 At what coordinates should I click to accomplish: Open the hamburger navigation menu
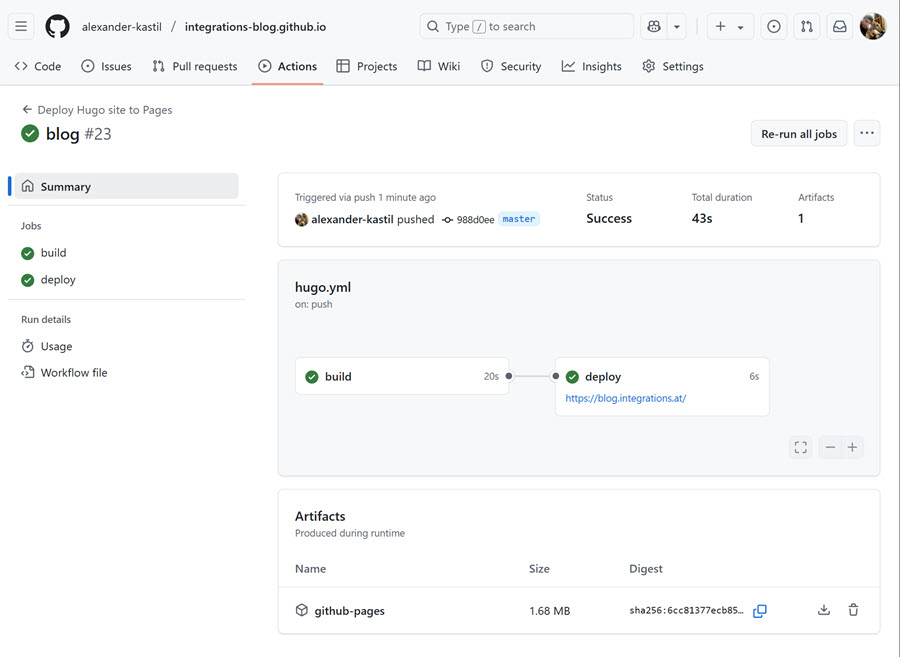[x=21, y=26]
